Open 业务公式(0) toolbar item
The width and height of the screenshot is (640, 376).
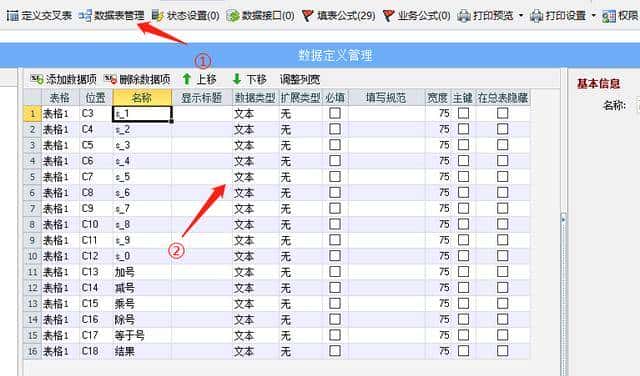tap(417, 16)
